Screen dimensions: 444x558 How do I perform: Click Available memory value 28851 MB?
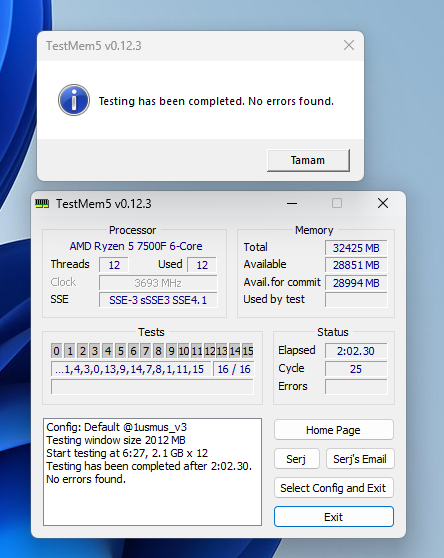[356, 265]
